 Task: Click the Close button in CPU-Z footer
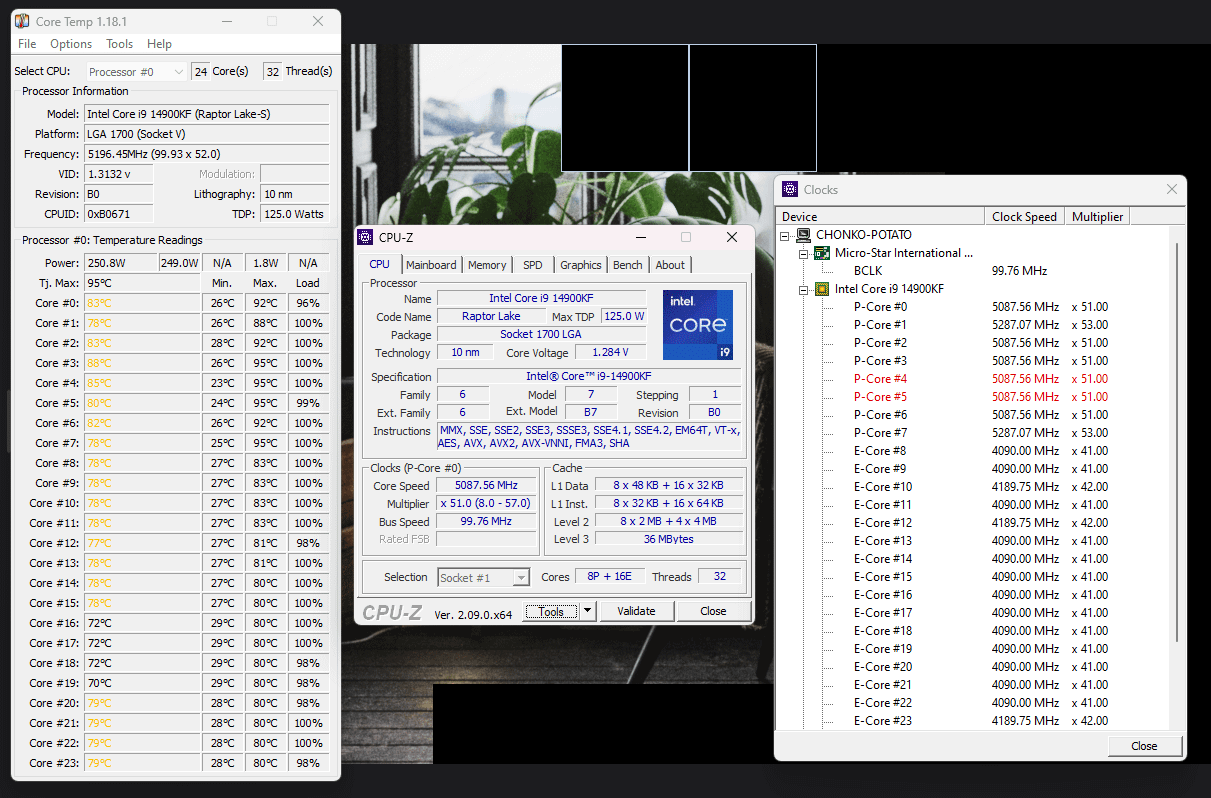713,611
